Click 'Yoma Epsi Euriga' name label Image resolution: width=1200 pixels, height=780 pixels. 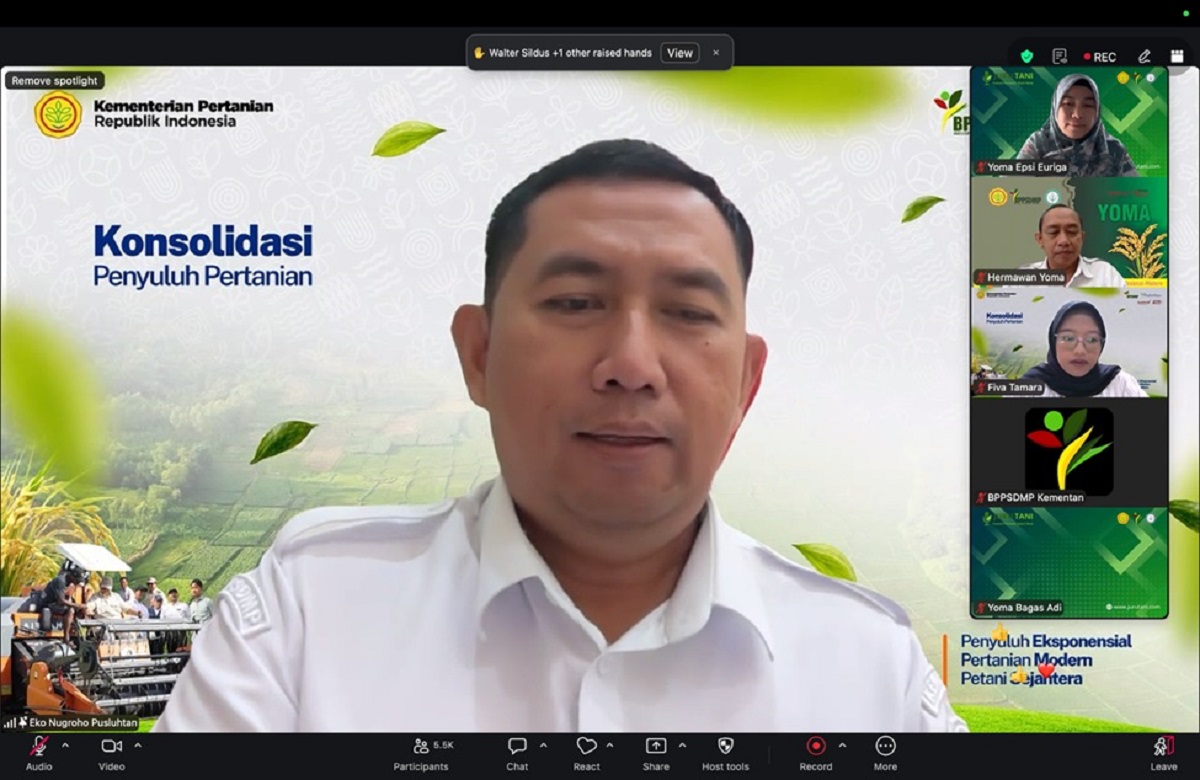[1021, 167]
